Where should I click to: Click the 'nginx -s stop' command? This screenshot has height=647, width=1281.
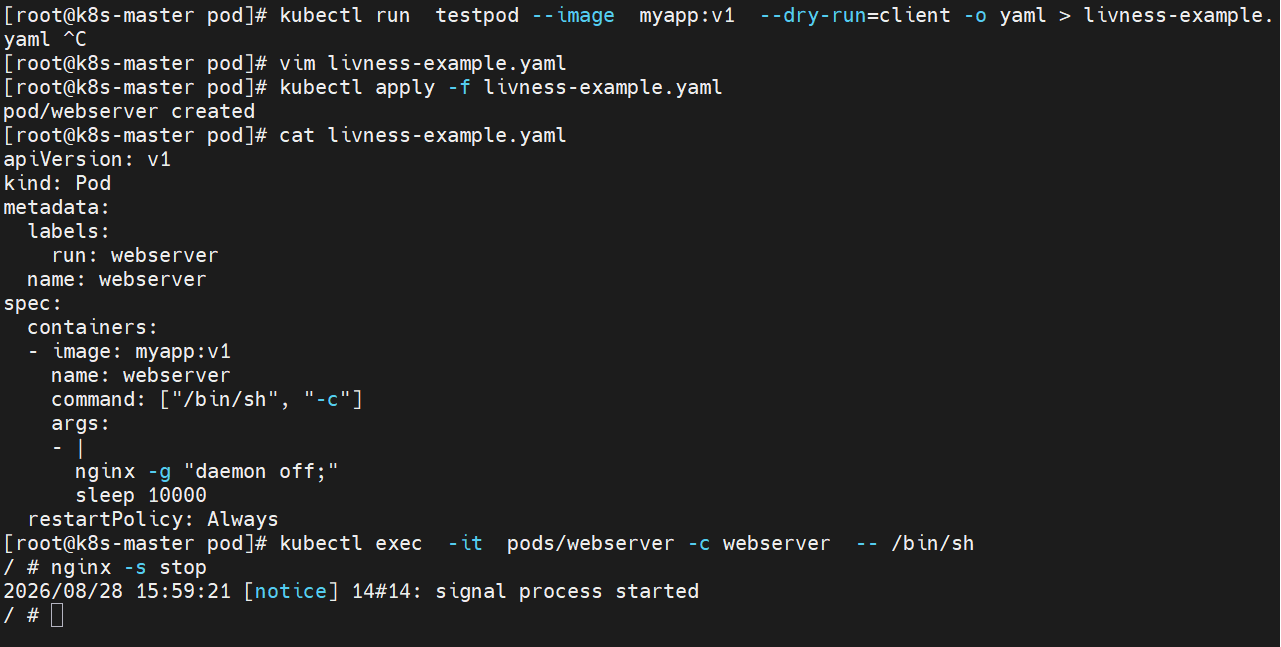[x=129, y=567]
